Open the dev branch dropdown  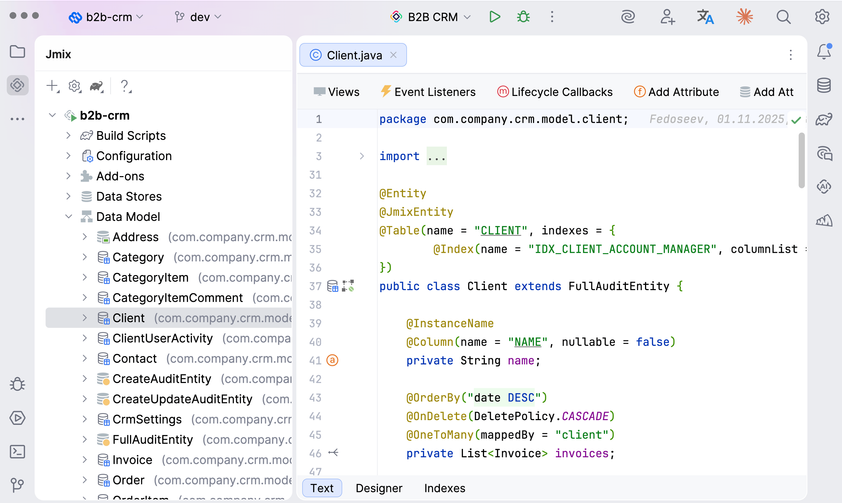(x=198, y=17)
